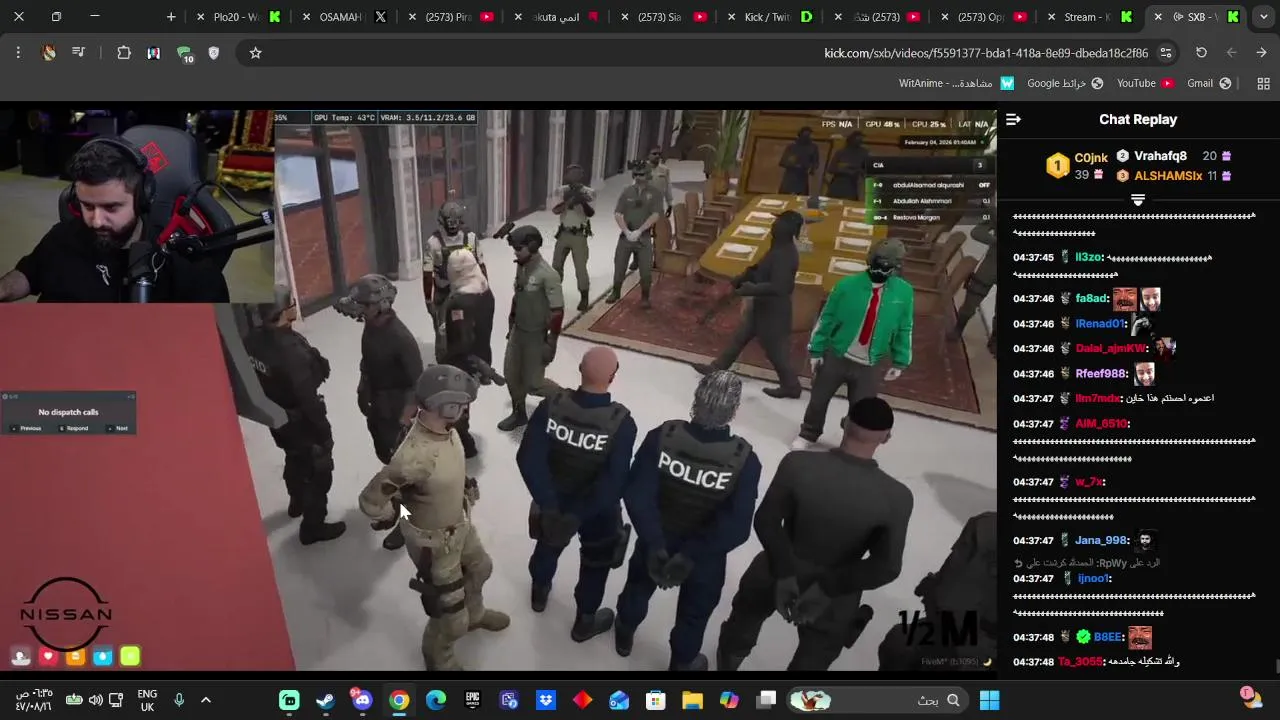Collapse the Chat Replay panel icon
The image size is (1280, 720).
click(1014, 119)
